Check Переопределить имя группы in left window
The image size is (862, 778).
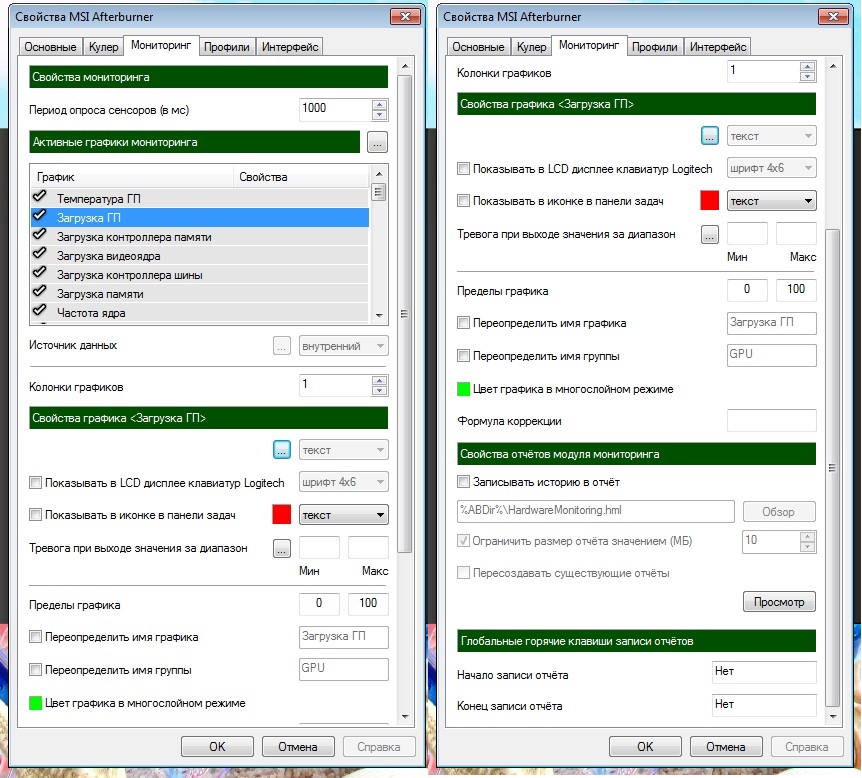click(x=35, y=670)
